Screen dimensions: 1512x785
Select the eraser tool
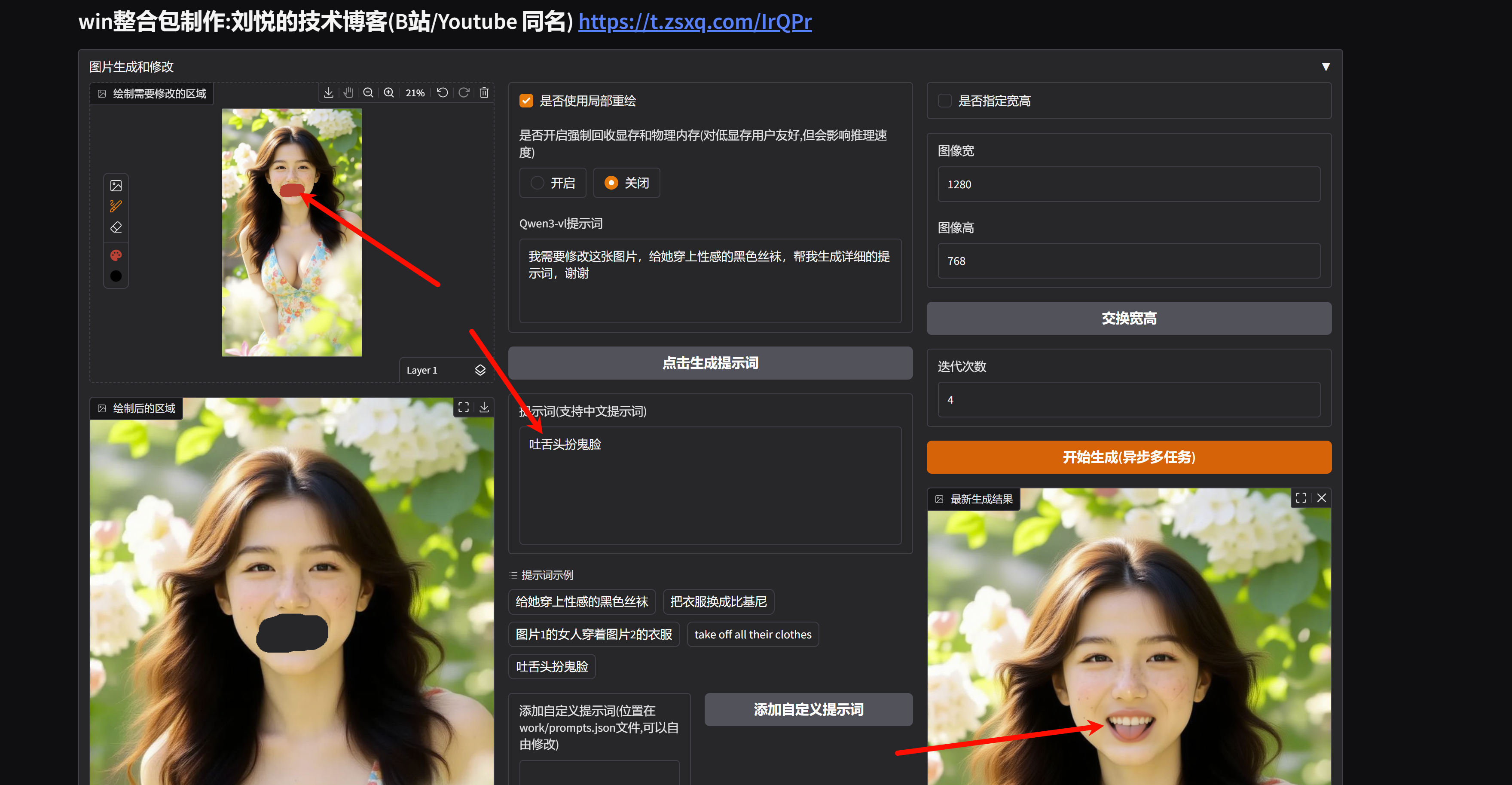[x=116, y=227]
